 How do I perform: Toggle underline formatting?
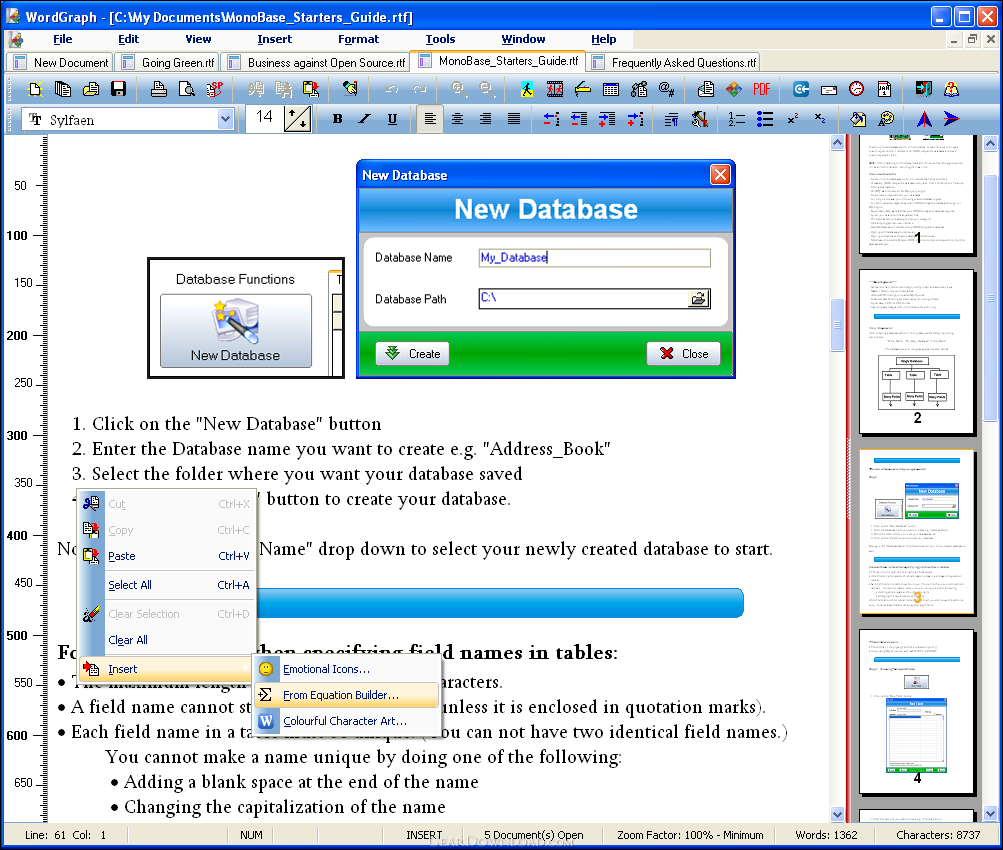392,119
